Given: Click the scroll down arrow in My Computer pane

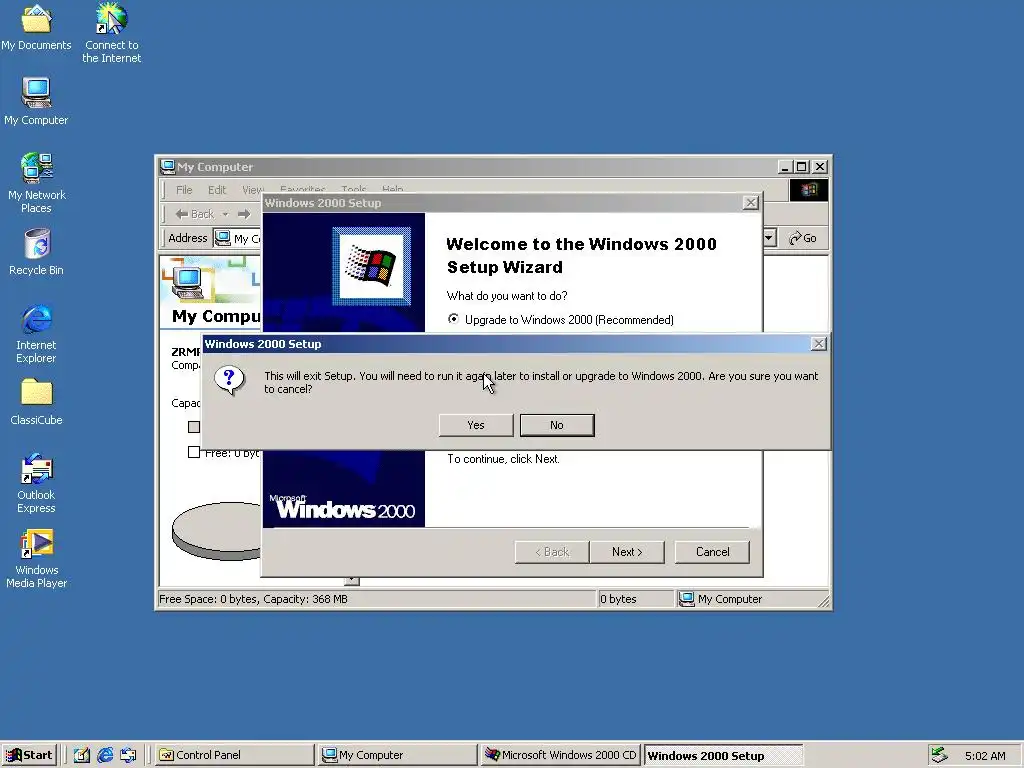Looking at the screenshot, I should coord(351,581).
